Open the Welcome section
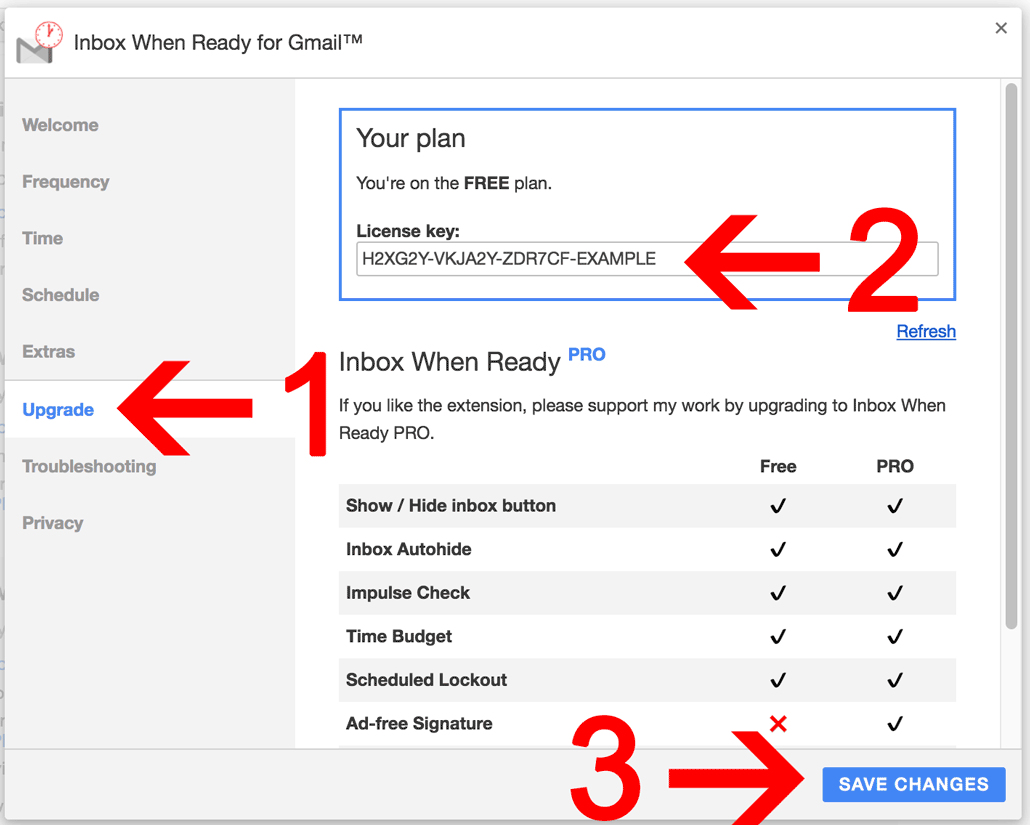Image resolution: width=1030 pixels, height=825 pixels. pyautogui.click(x=60, y=125)
